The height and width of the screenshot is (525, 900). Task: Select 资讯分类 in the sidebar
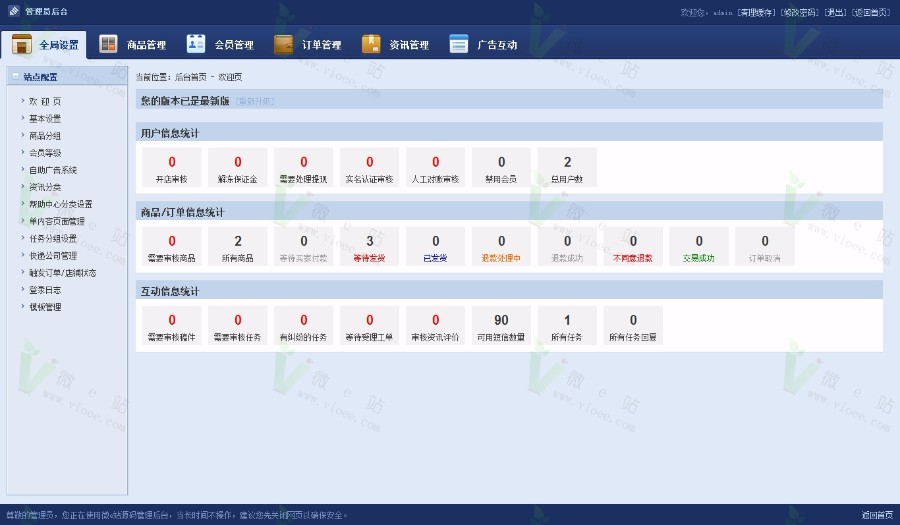coord(45,187)
